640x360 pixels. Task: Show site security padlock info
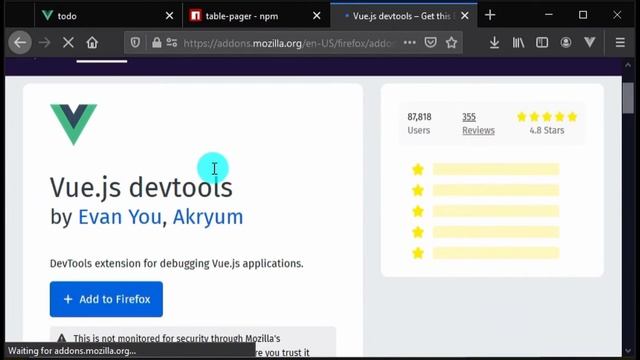pos(157,42)
